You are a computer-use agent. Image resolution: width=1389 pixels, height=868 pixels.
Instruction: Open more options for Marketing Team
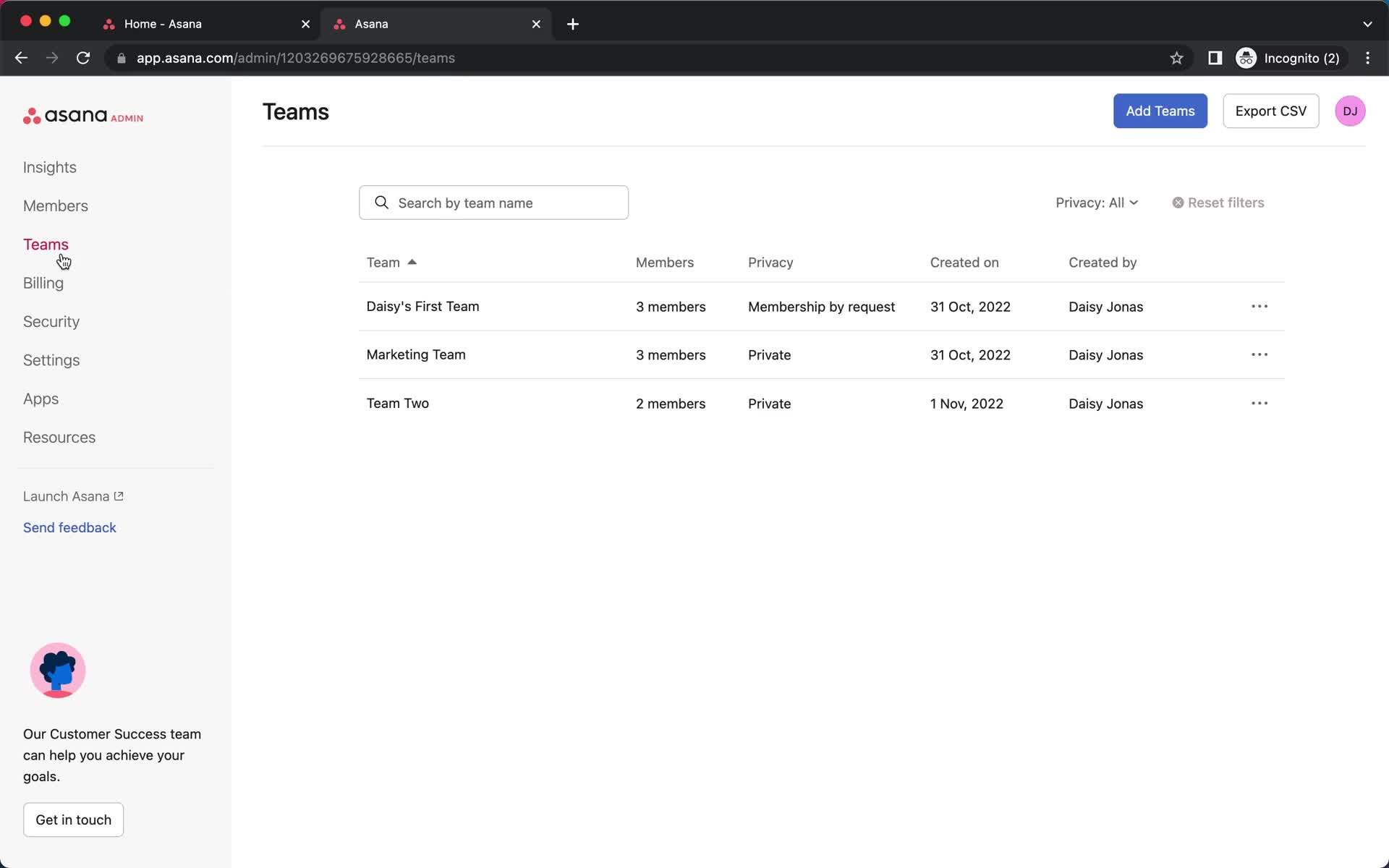pyautogui.click(x=1260, y=355)
